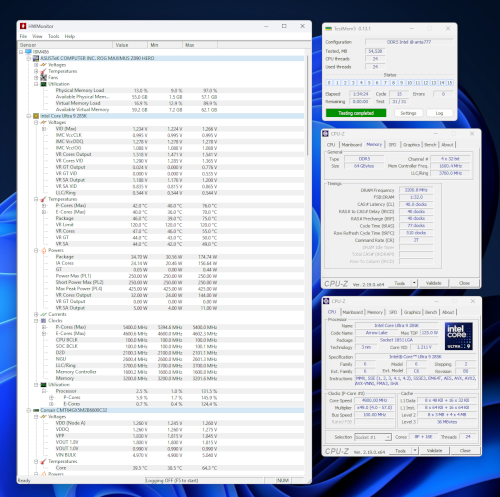
Task: Collapse the Corsair CMT64GX5M2B6600C32 node
Action: coord(29,410)
